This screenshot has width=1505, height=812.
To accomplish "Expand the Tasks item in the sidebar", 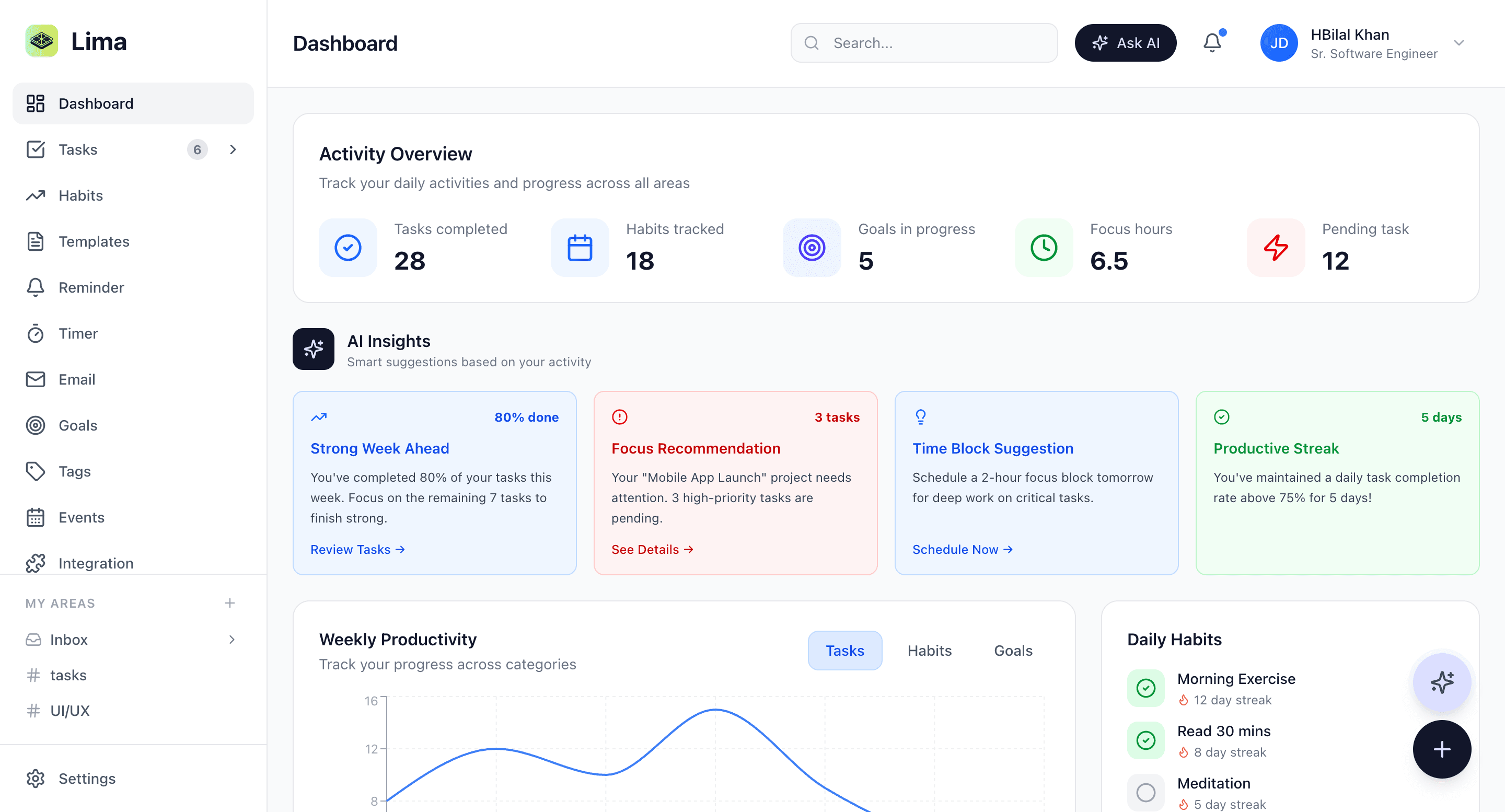I will click(233, 149).
